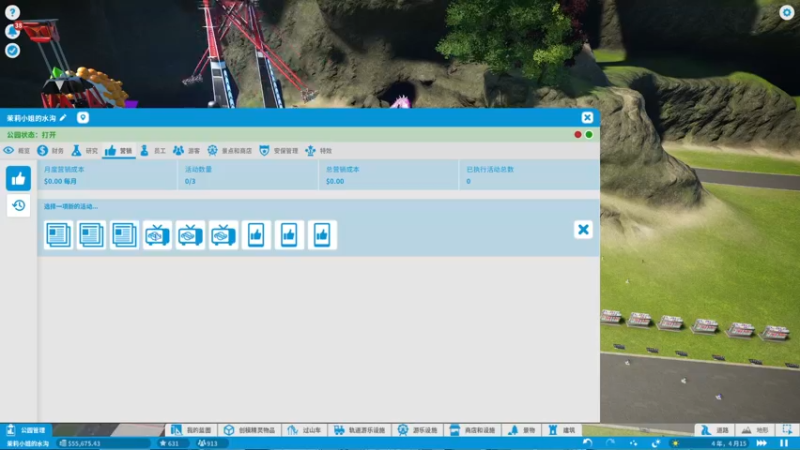The image size is (800, 450).
Task: Choose the first thumbs-up social campaign icon
Action: coord(256,235)
